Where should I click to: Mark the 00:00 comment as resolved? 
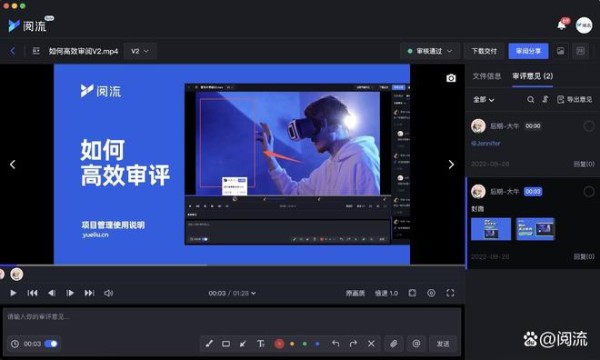589,126
